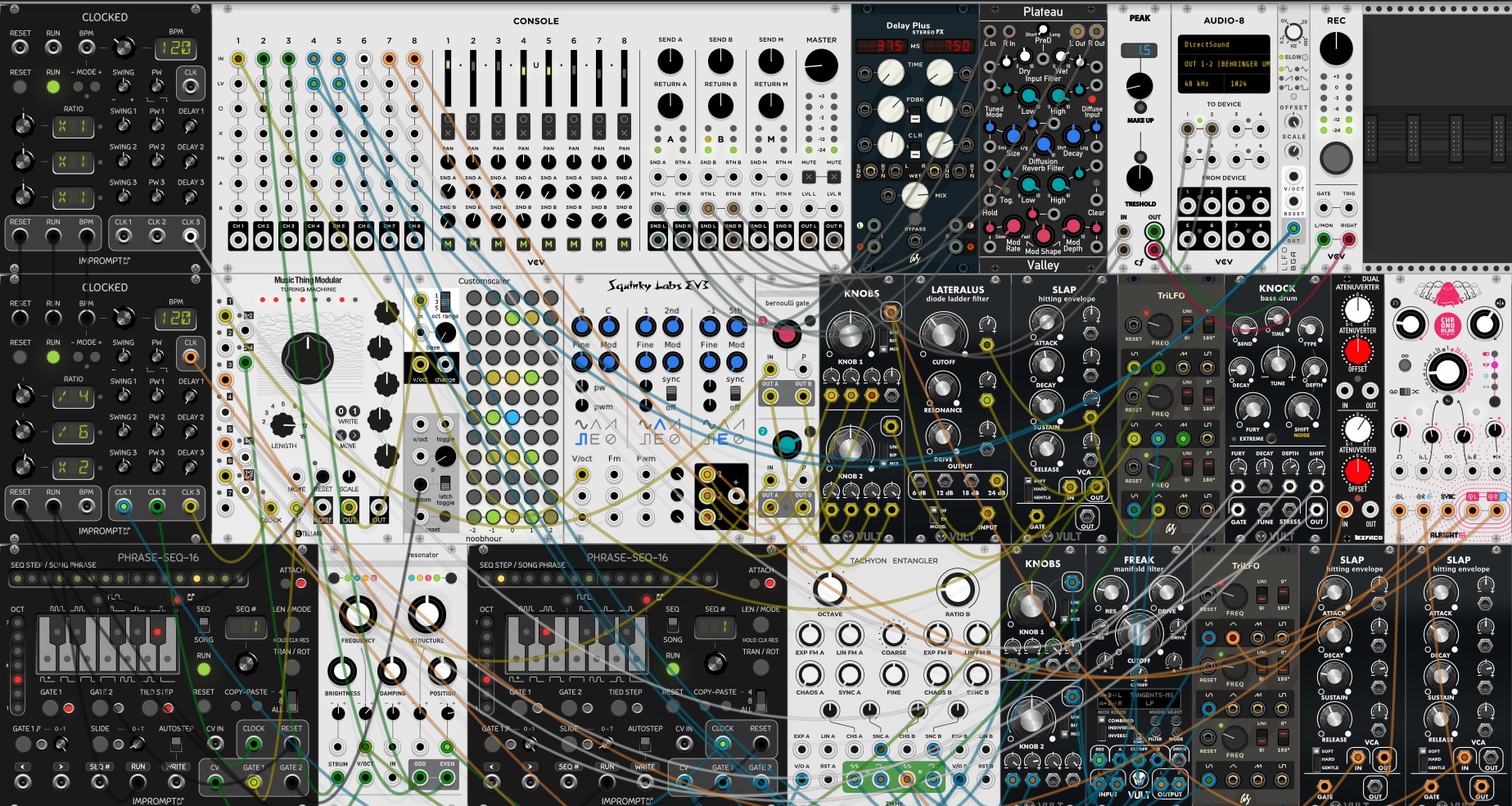
Task: Toggle the RUN button on top CLOCKED module
Action: coord(53,87)
